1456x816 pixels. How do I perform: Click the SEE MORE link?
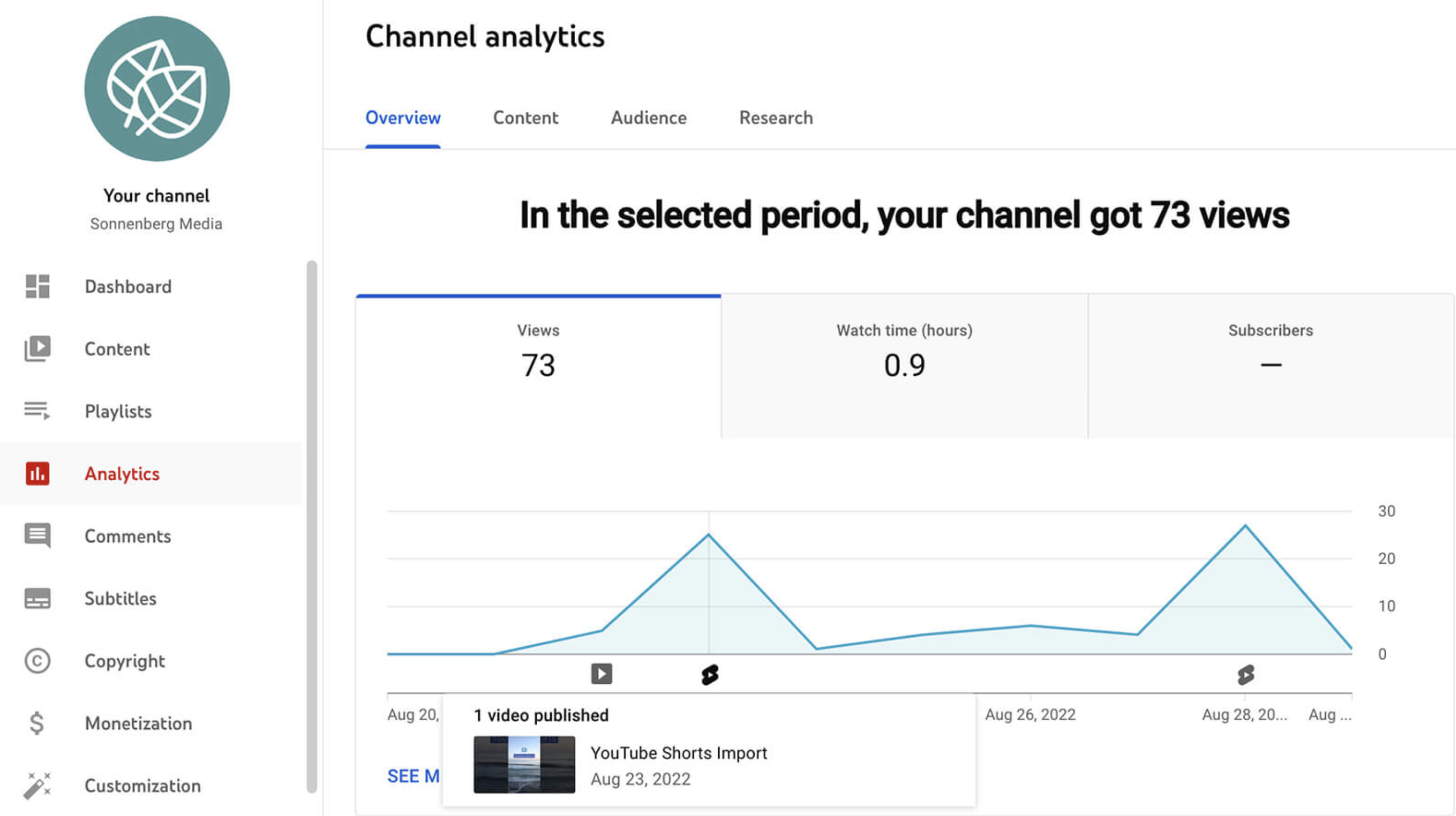413,776
